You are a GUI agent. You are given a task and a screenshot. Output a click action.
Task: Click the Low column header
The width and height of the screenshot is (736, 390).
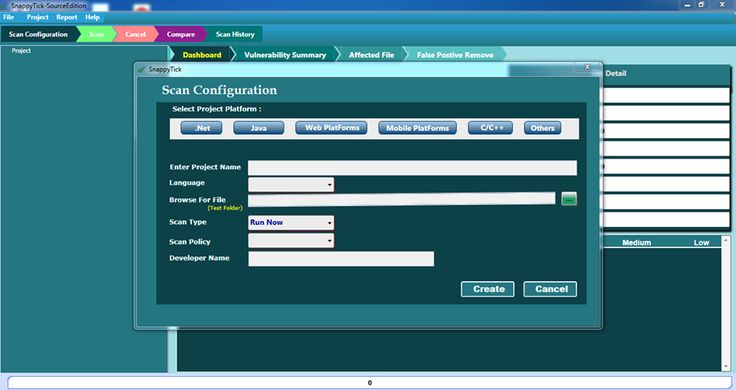(701, 243)
